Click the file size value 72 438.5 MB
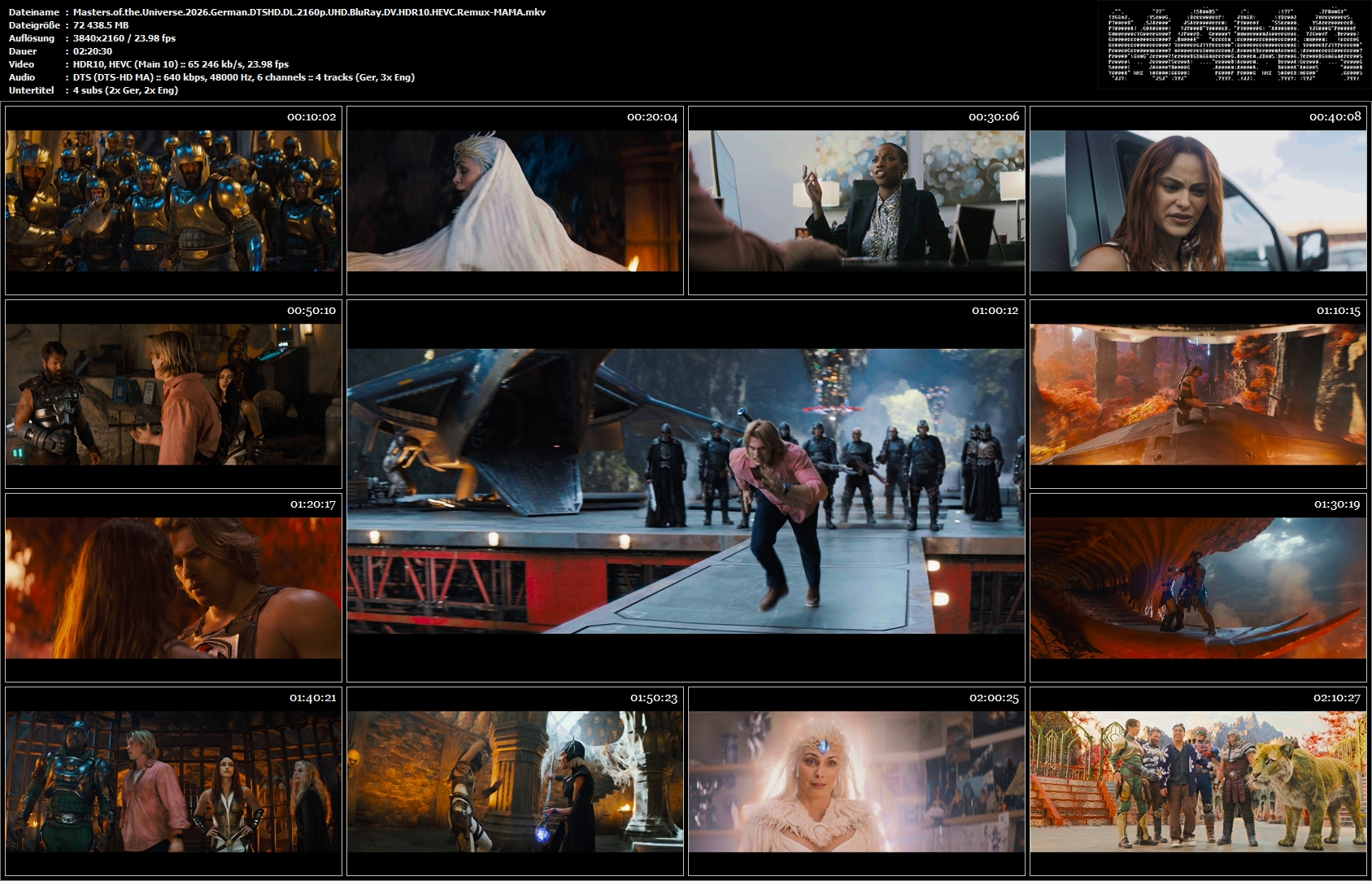 click(x=101, y=25)
